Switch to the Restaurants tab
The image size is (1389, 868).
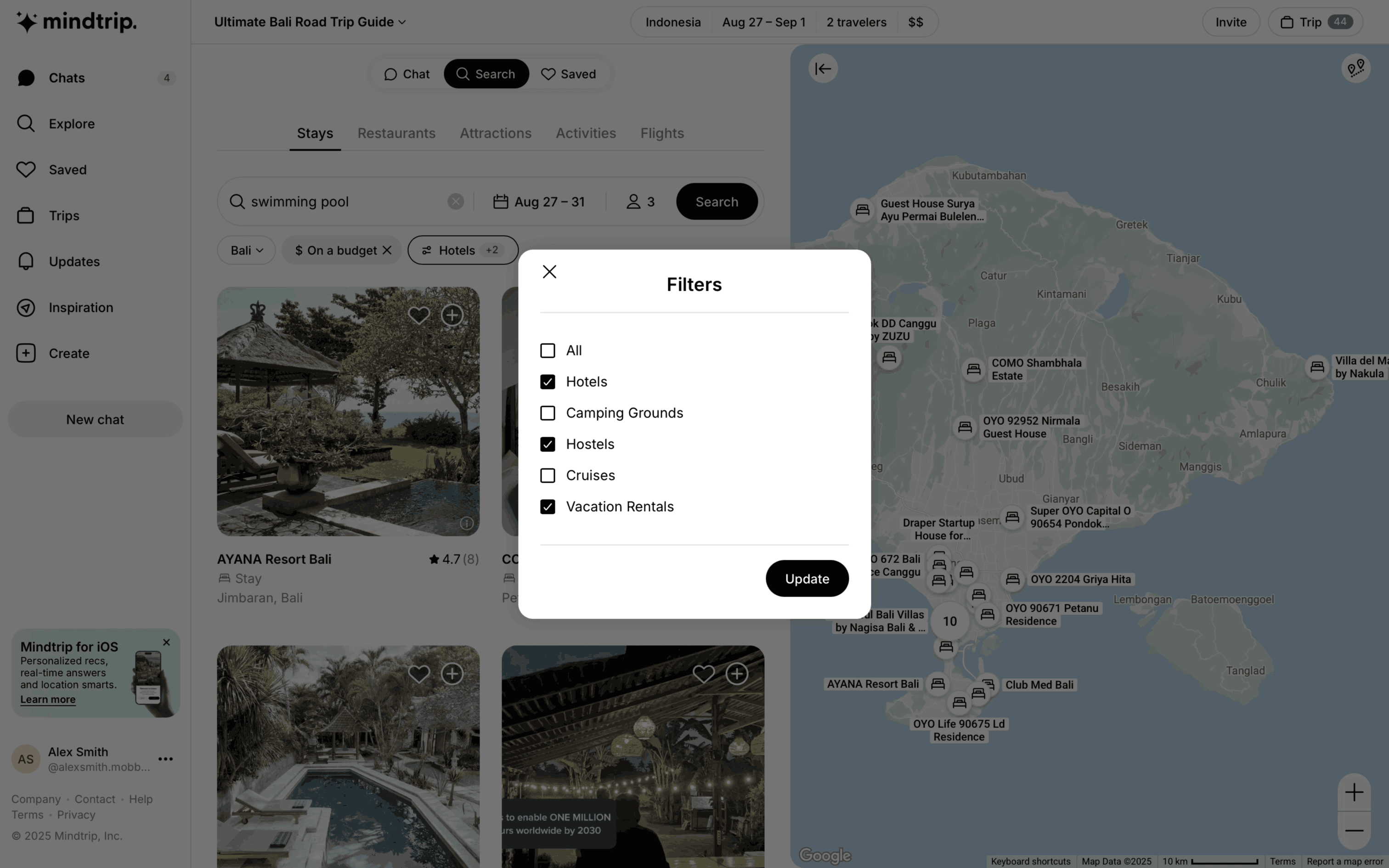point(396,133)
